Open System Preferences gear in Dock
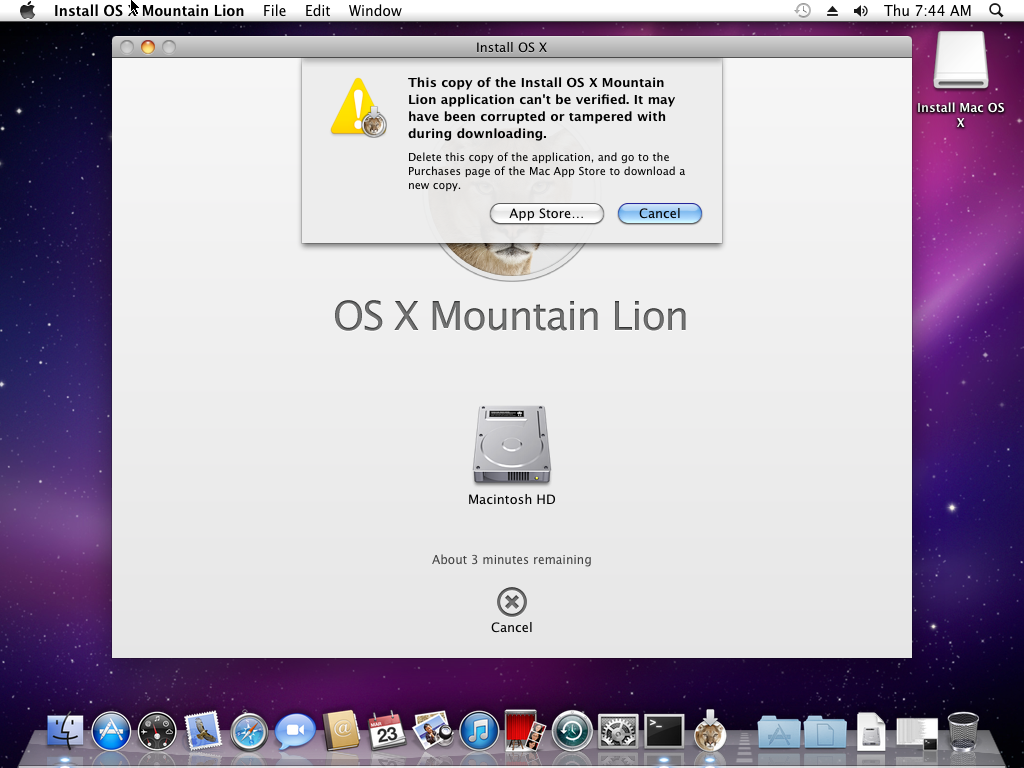The height and width of the screenshot is (768, 1024). (618, 730)
